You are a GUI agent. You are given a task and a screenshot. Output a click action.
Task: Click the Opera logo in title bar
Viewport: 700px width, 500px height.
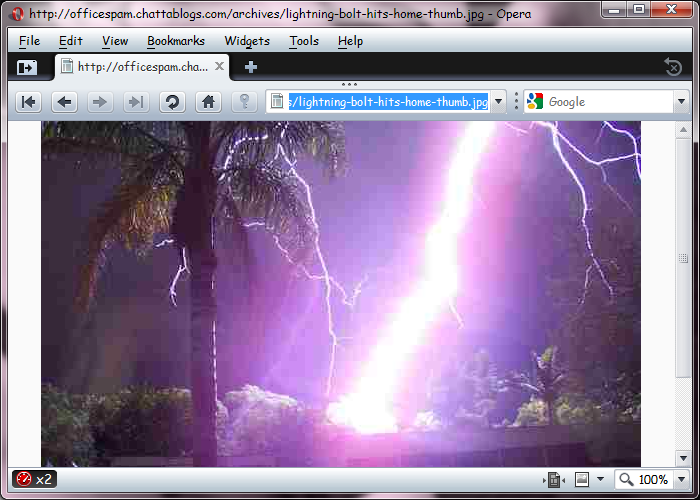pos(17,14)
